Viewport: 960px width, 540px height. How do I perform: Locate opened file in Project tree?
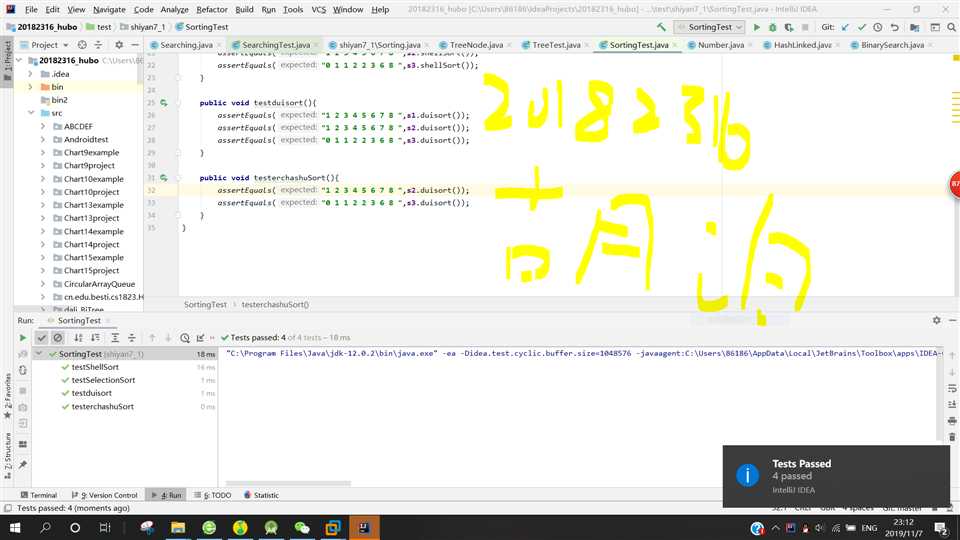82,45
